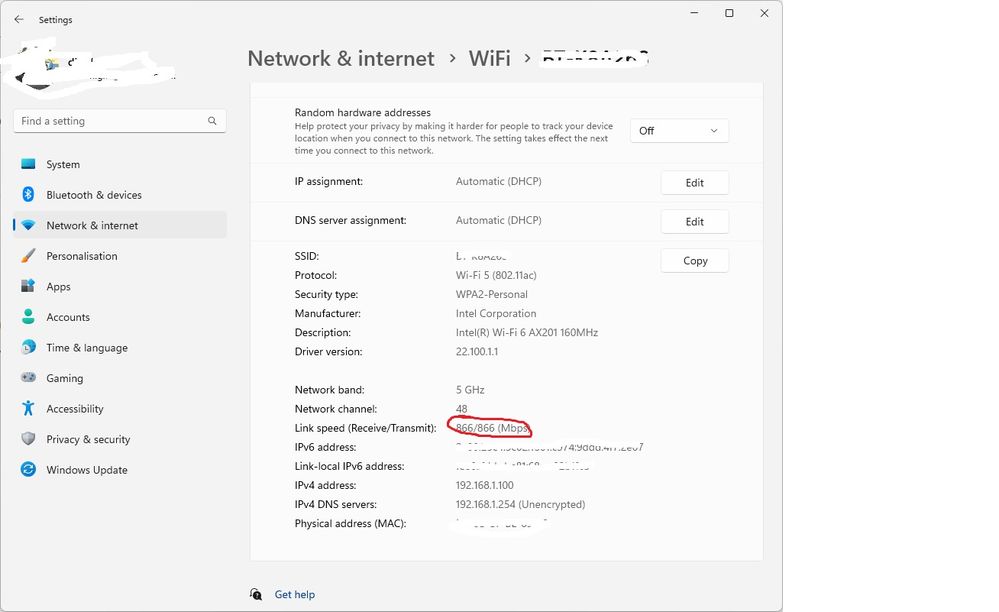Open Time & language settings
Screen dimensions: 999x612
[86, 348]
